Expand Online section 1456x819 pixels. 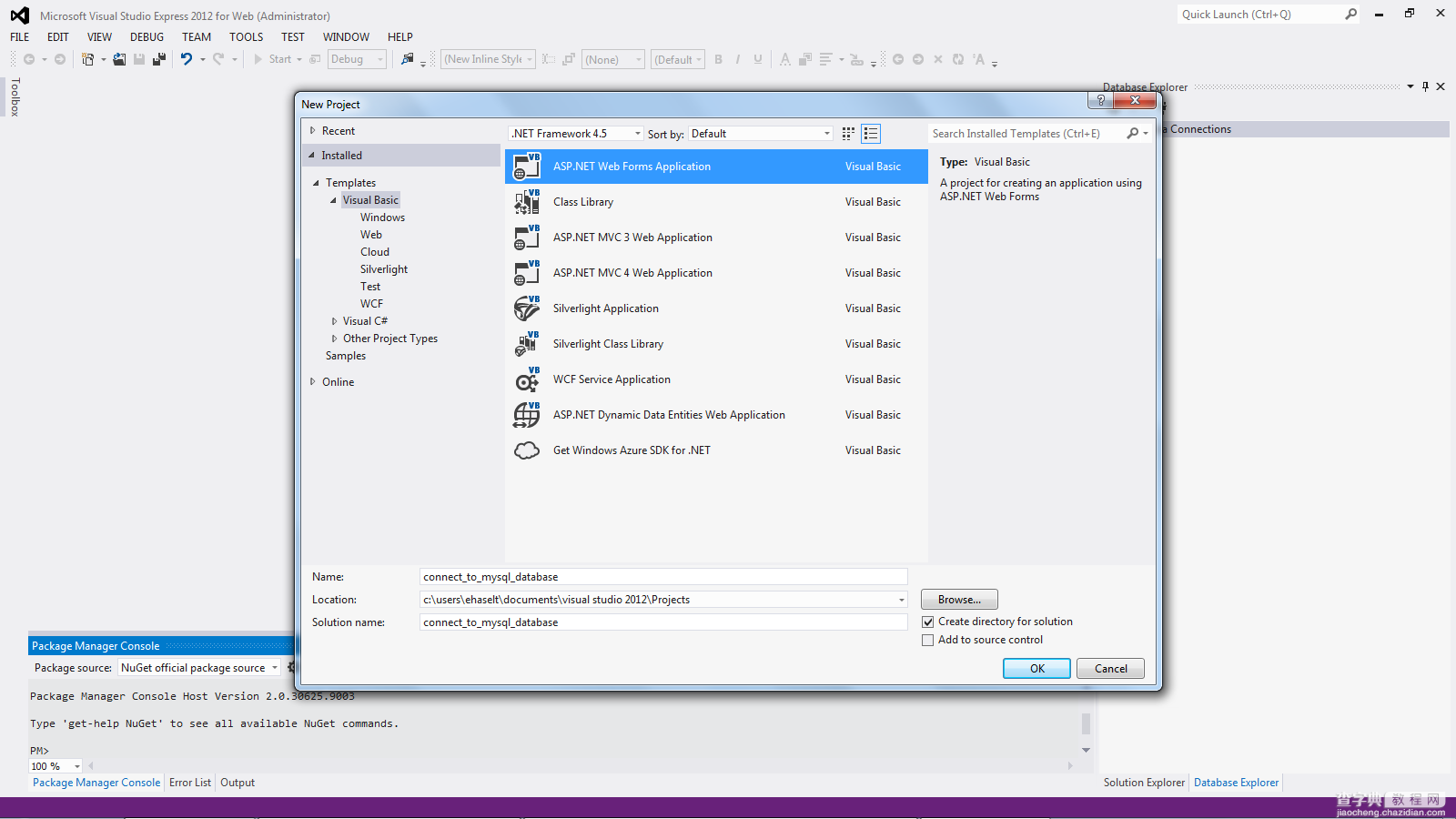click(x=312, y=382)
